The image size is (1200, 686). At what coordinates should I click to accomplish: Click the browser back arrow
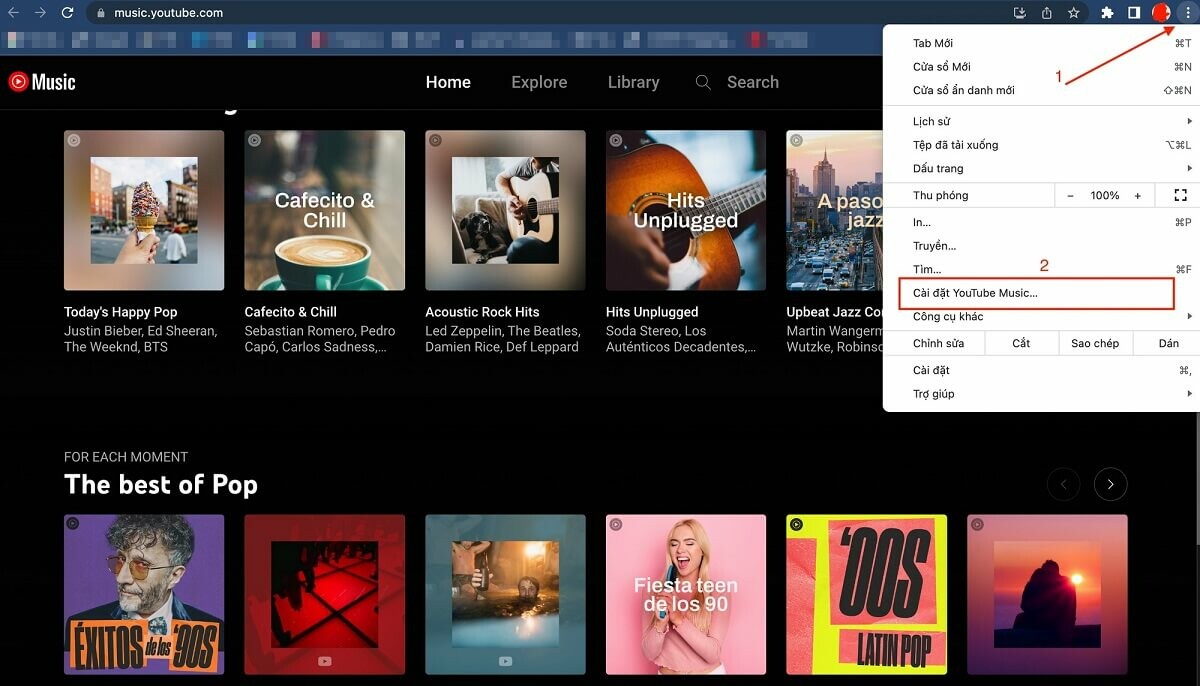[14, 13]
